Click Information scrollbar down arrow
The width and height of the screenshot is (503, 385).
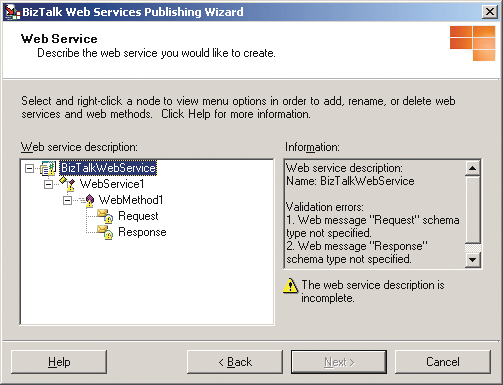[x=472, y=260]
